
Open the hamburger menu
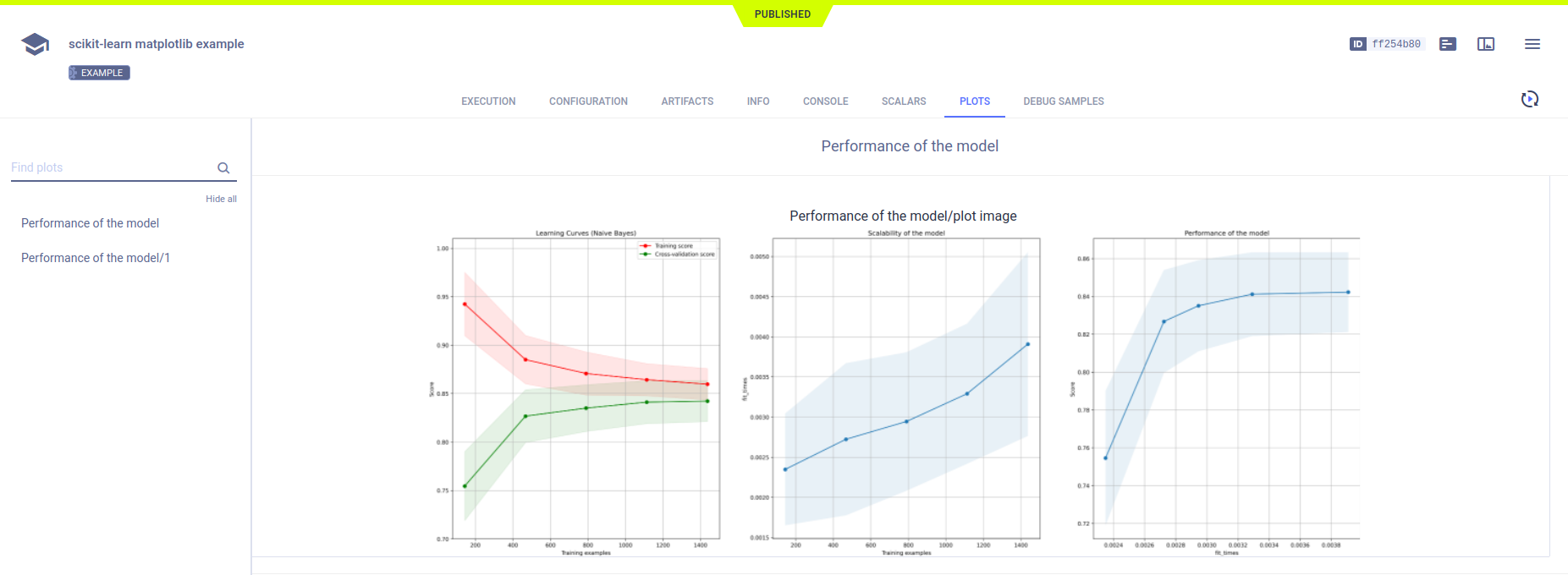[x=1532, y=44]
